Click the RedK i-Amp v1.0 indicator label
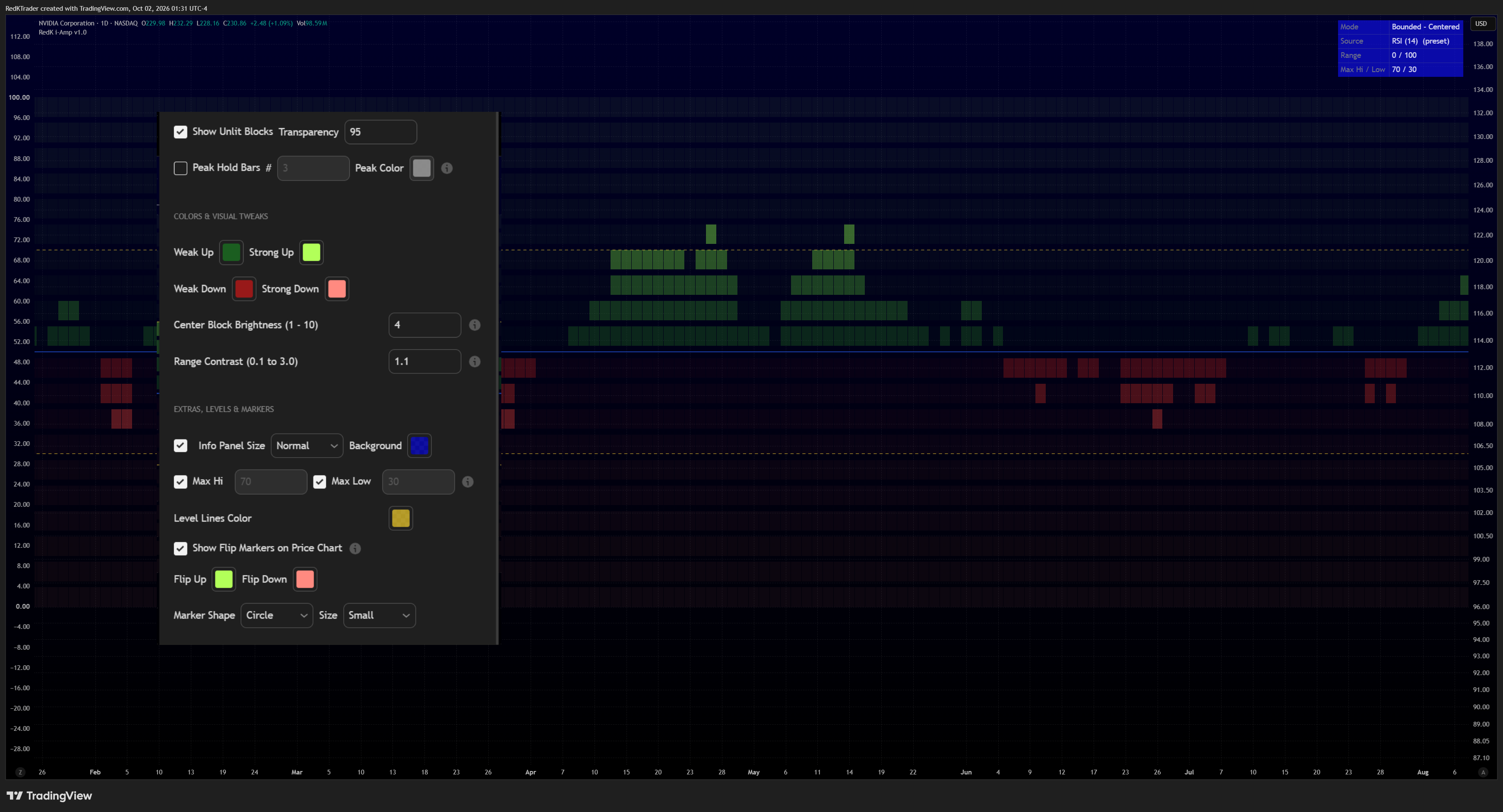Screen dimensions: 1503x812 coord(63,33)
